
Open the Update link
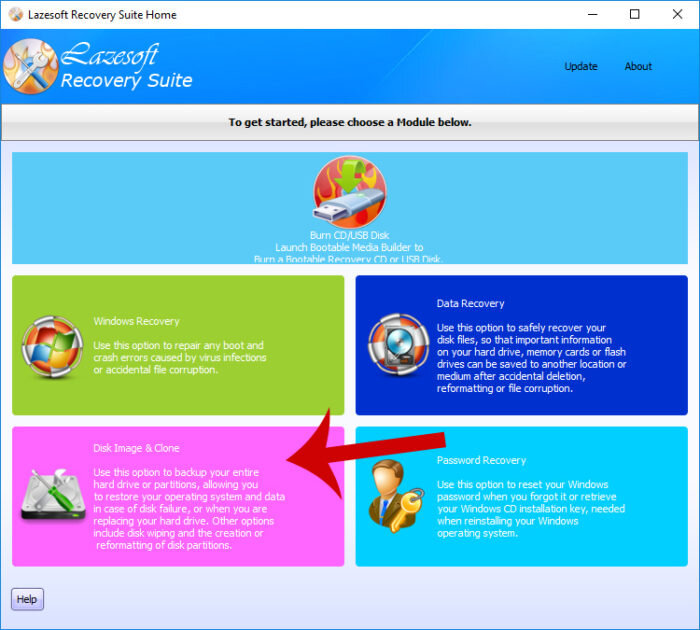point(581,66)
